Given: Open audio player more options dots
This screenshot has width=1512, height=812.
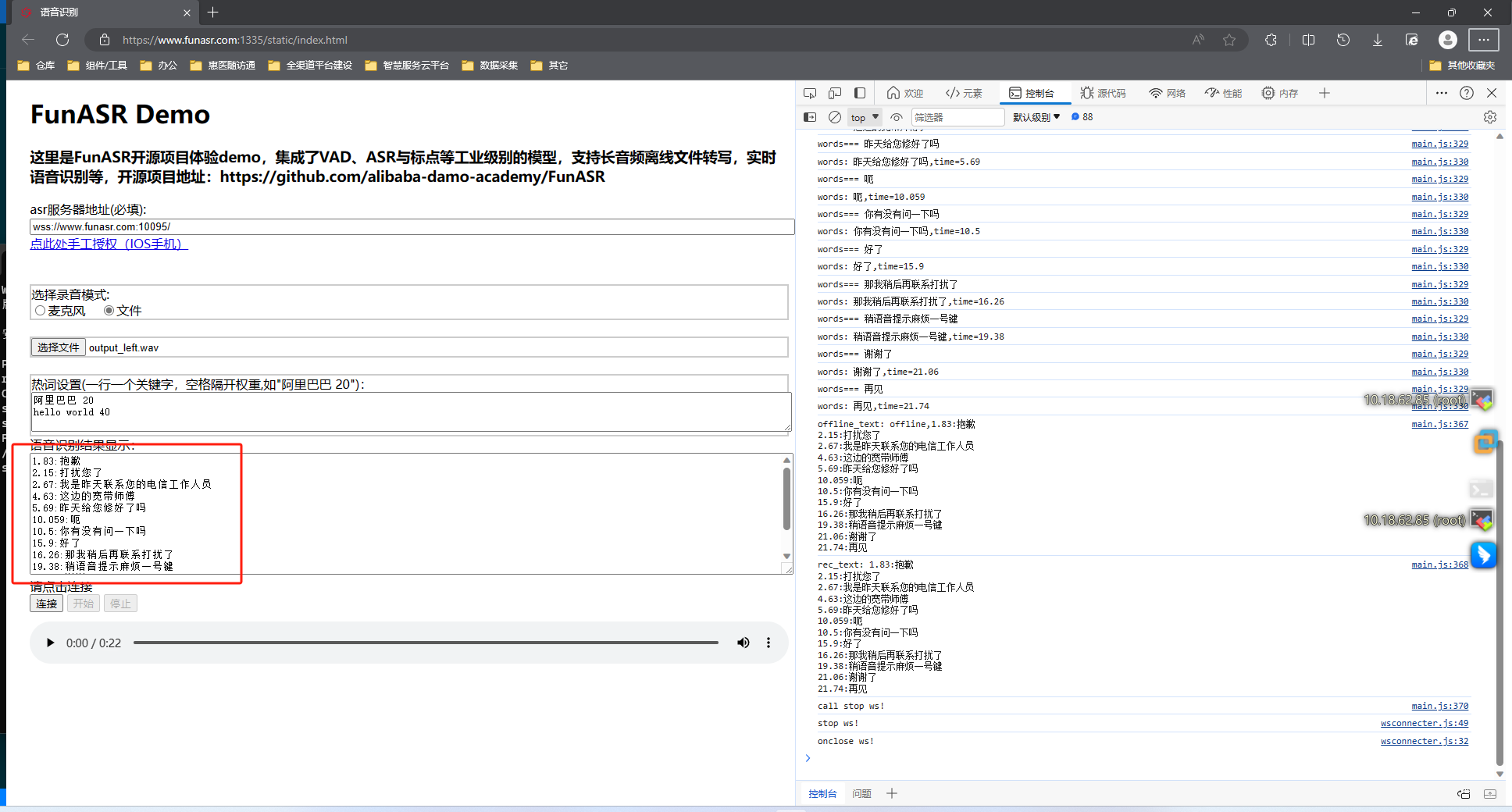Looking at the screenshot, I should point(768,643).
